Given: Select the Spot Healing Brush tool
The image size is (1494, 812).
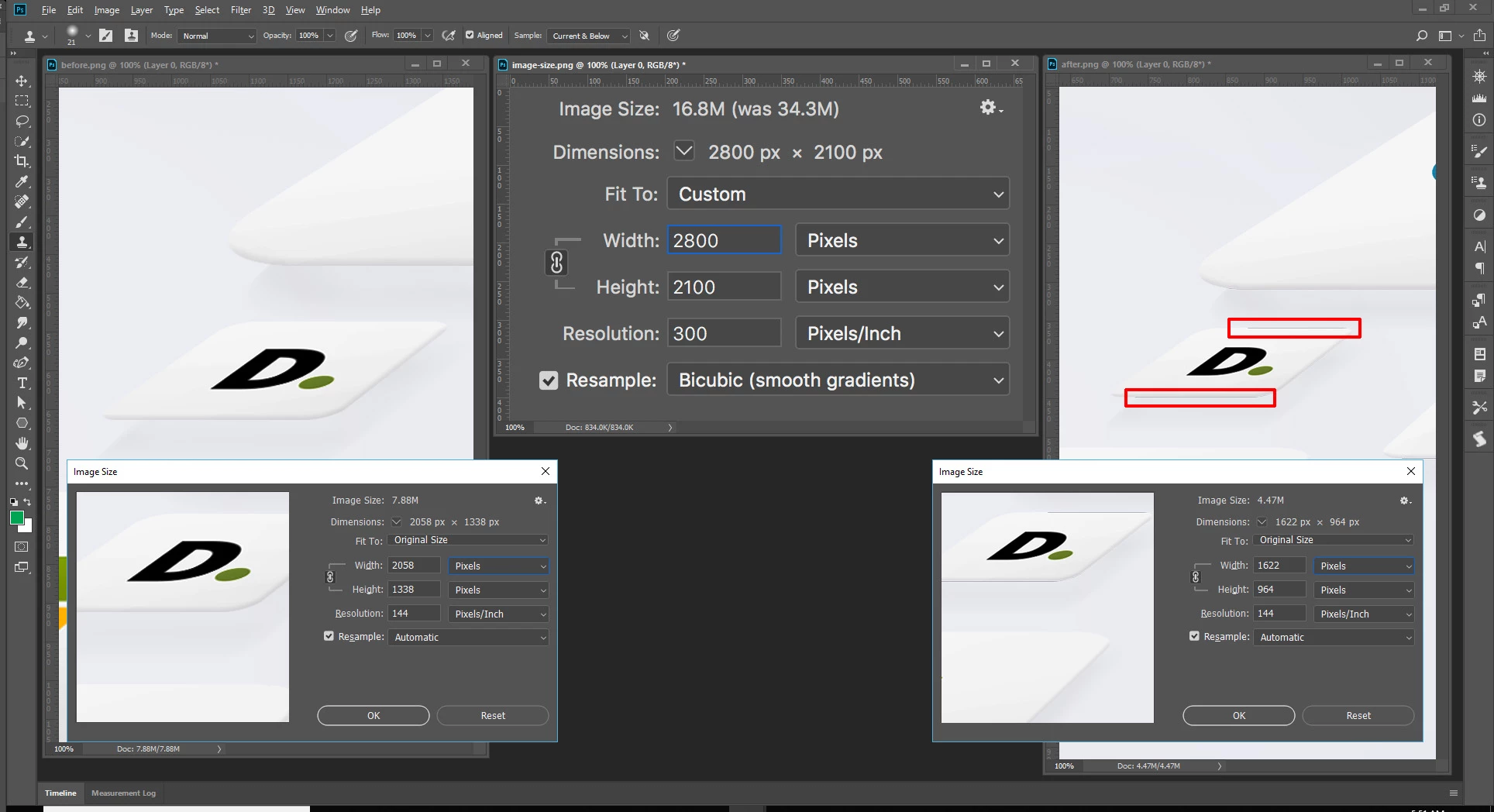Looking at the screenshot, I should pyautogui.click(x=22, y=202).
